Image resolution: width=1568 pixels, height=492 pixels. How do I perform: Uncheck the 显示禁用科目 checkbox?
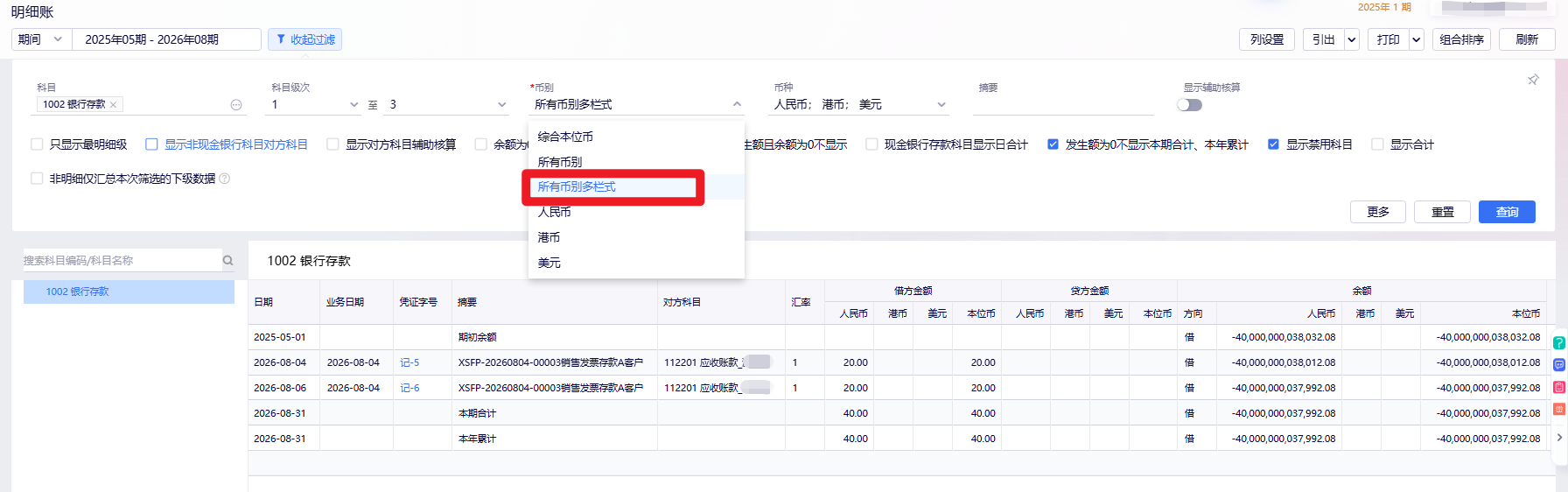1273,144
